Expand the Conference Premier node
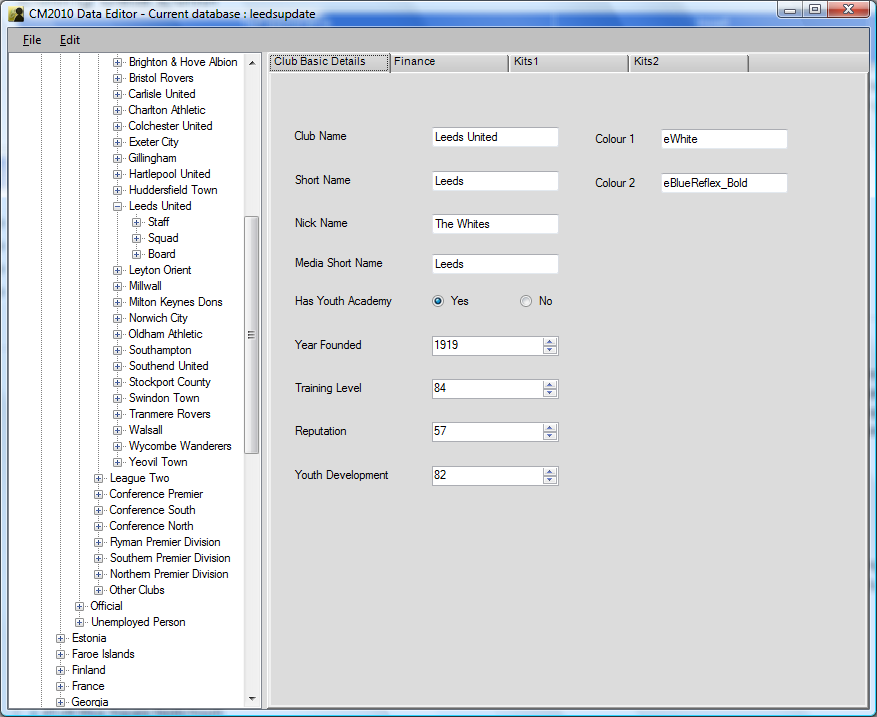The image size is (877, 717). tap(98, 494)
